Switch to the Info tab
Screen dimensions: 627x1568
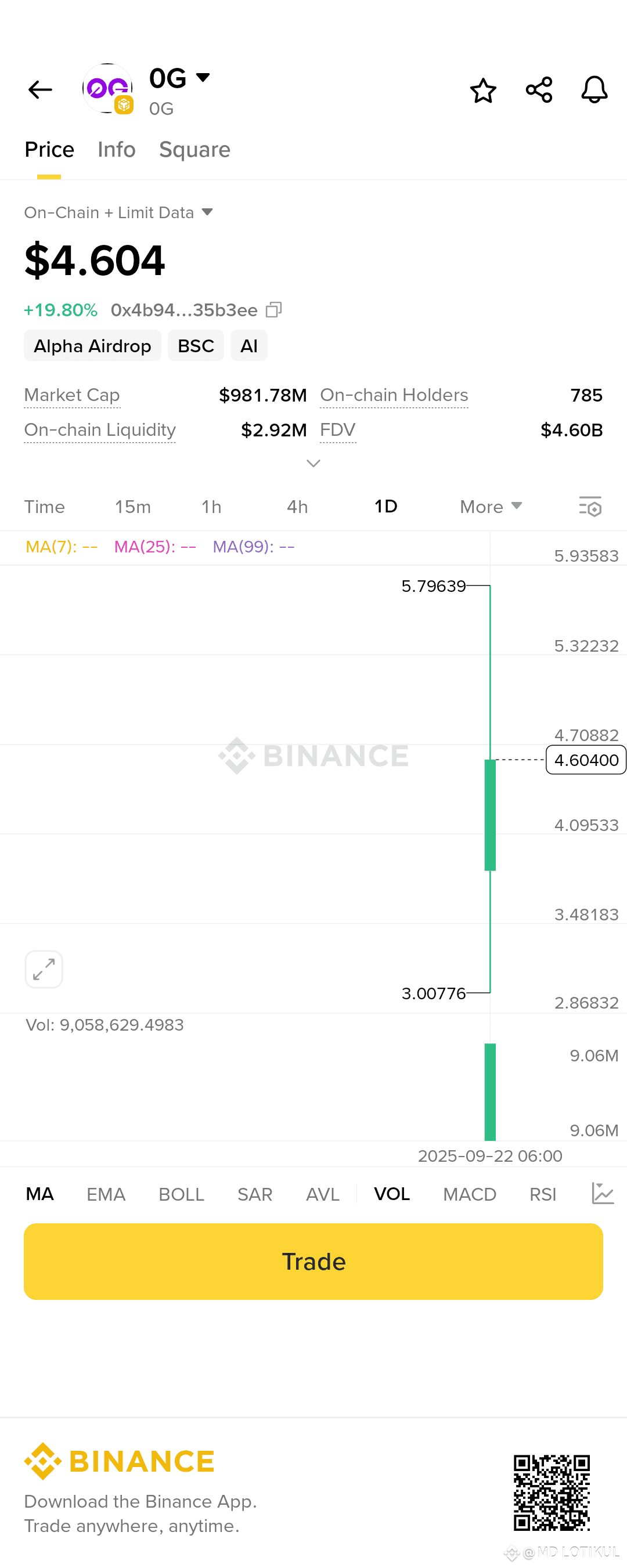click(x=116, y=150)
